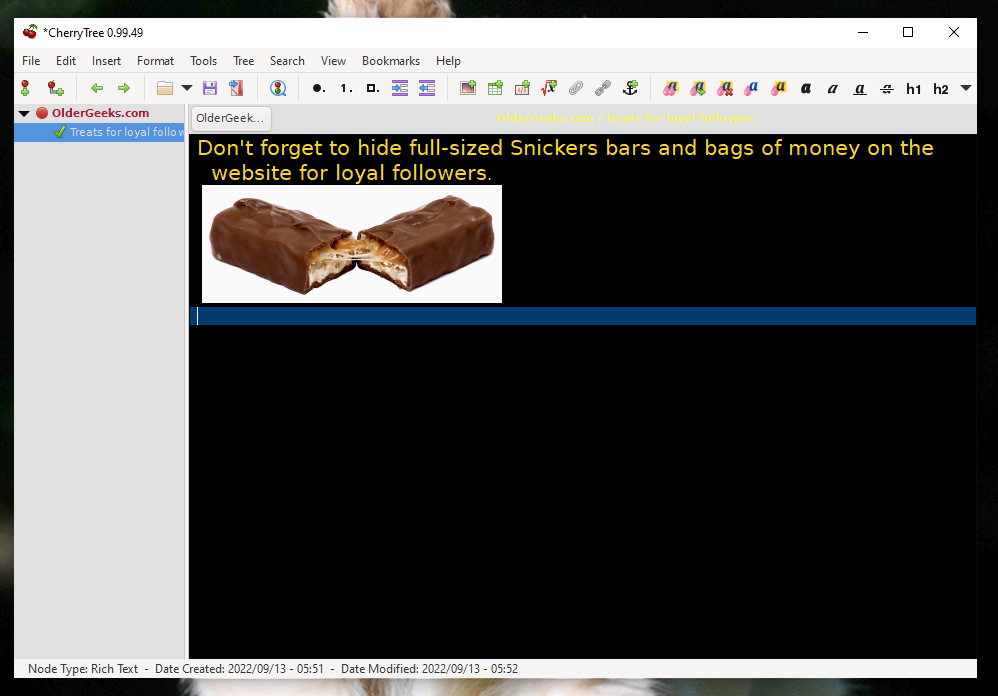This screenshot has height=696, width=998.
Task: Click "Date Created: 2022/09/13 - 05:51" status text
Action: coord(239,669)
